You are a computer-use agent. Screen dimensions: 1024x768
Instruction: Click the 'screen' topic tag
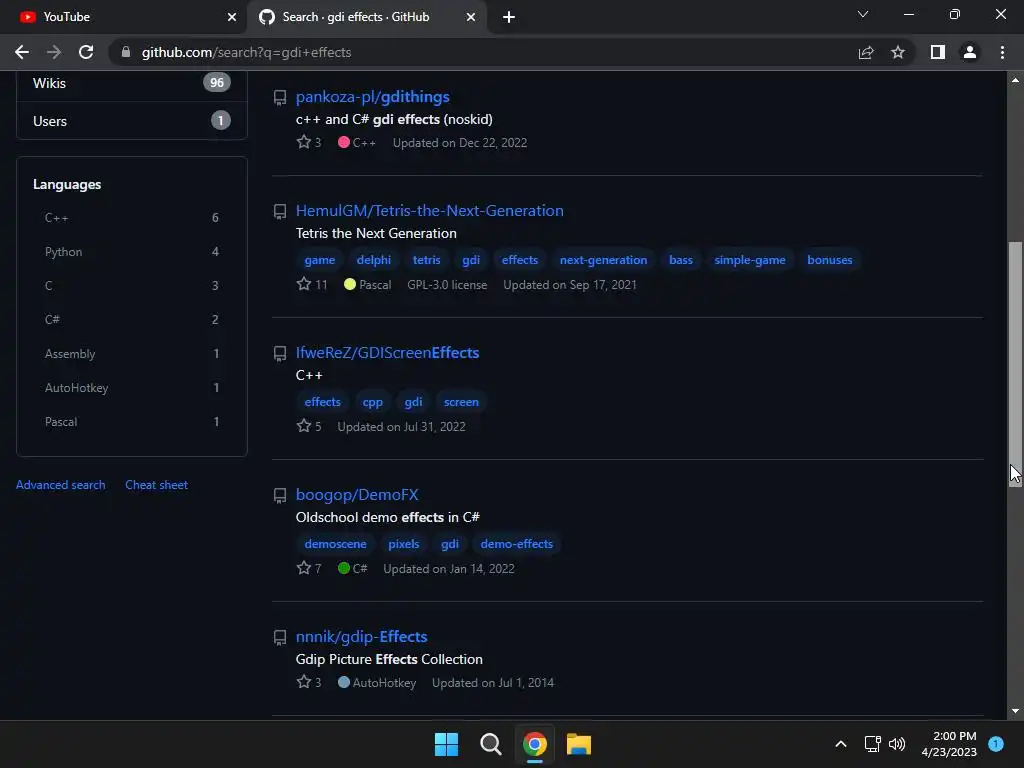coord(461,402)
